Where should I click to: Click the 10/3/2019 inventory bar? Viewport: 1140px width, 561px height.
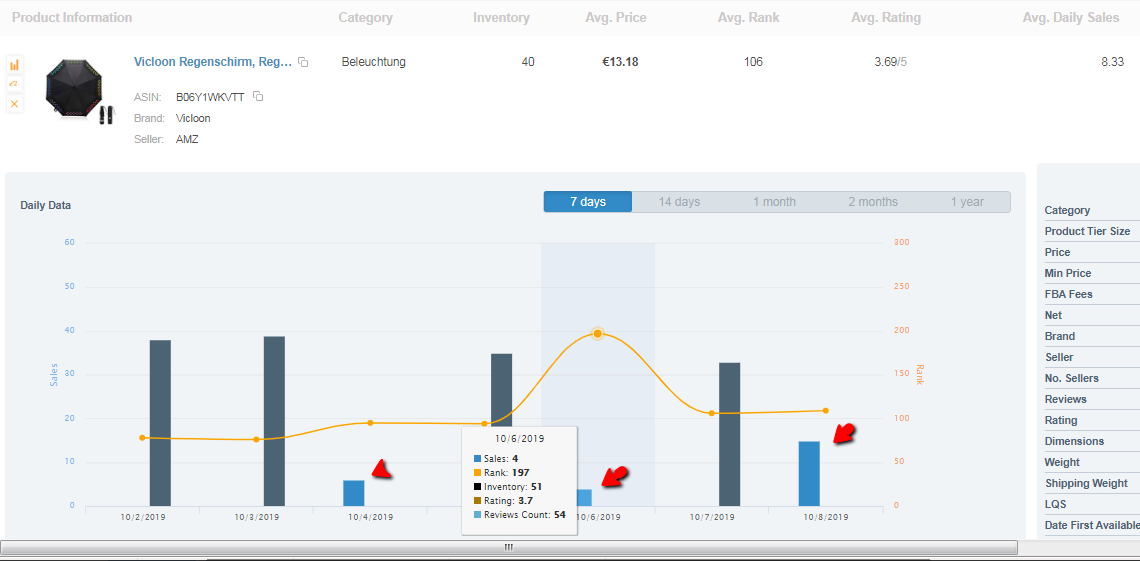click(274, 421)
